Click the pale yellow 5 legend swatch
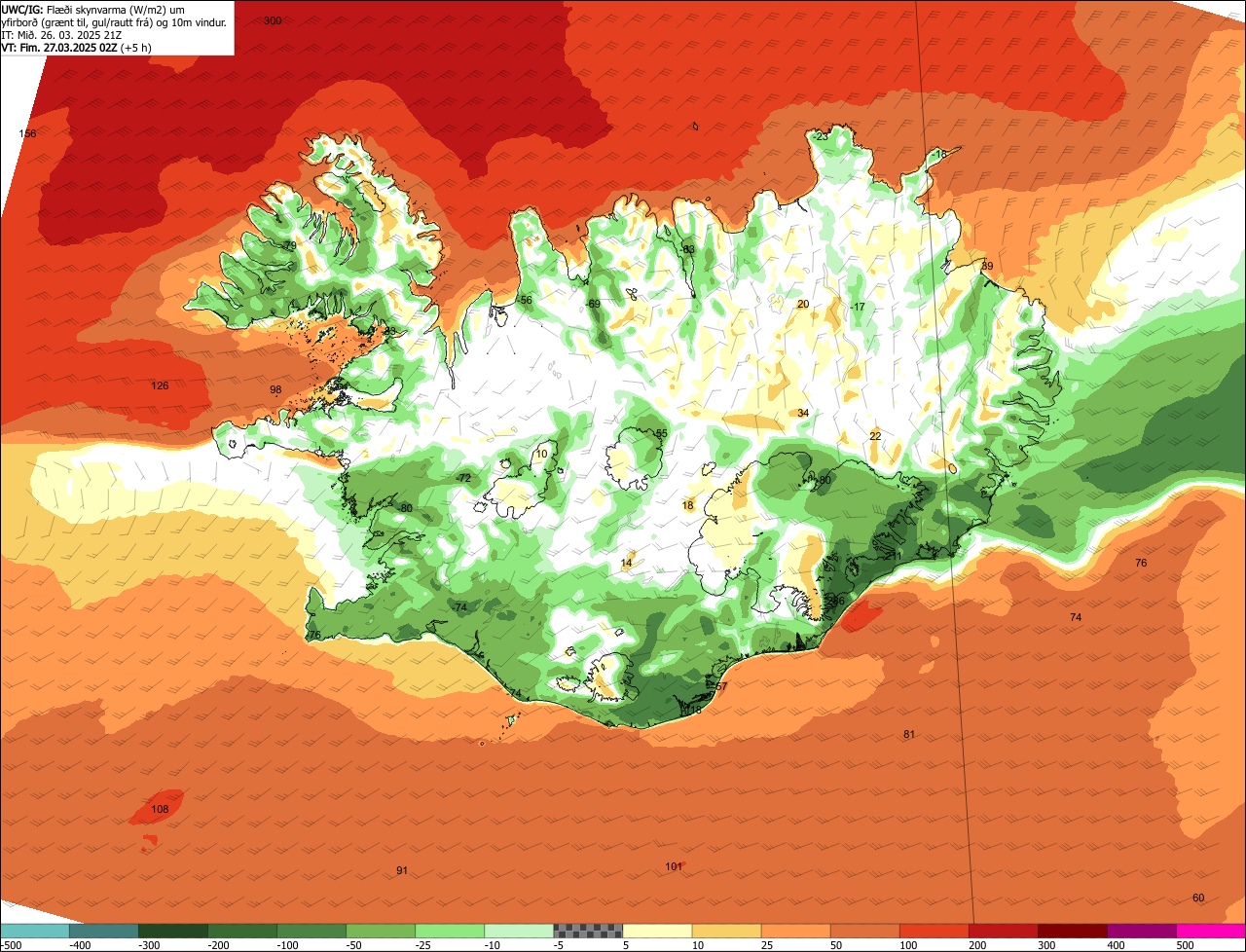Image resolution: width=1246 pixels, height=952 pixels. tap(656, 931)
